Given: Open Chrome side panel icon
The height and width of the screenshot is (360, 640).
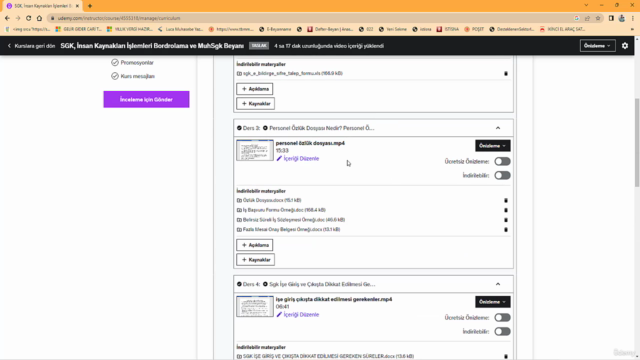Looking at the screenshot, I should coord(611,18).
